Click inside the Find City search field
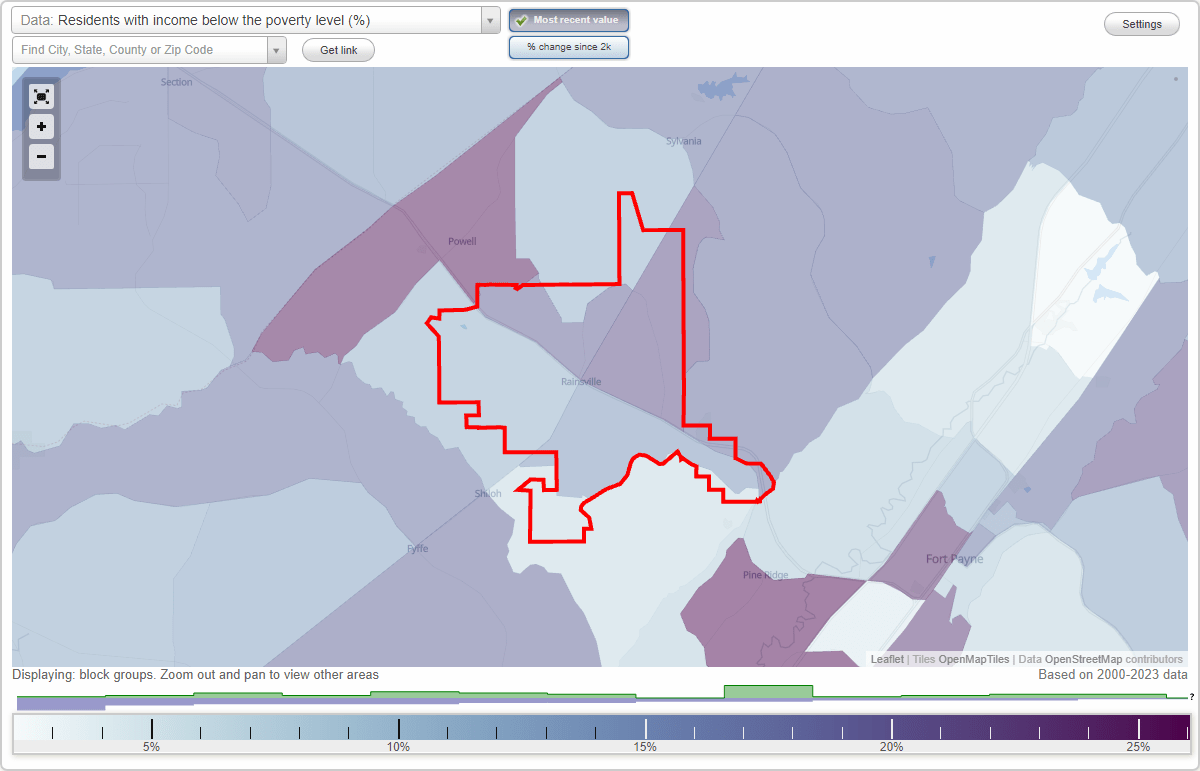The image size is (1200, 771). 140,49
